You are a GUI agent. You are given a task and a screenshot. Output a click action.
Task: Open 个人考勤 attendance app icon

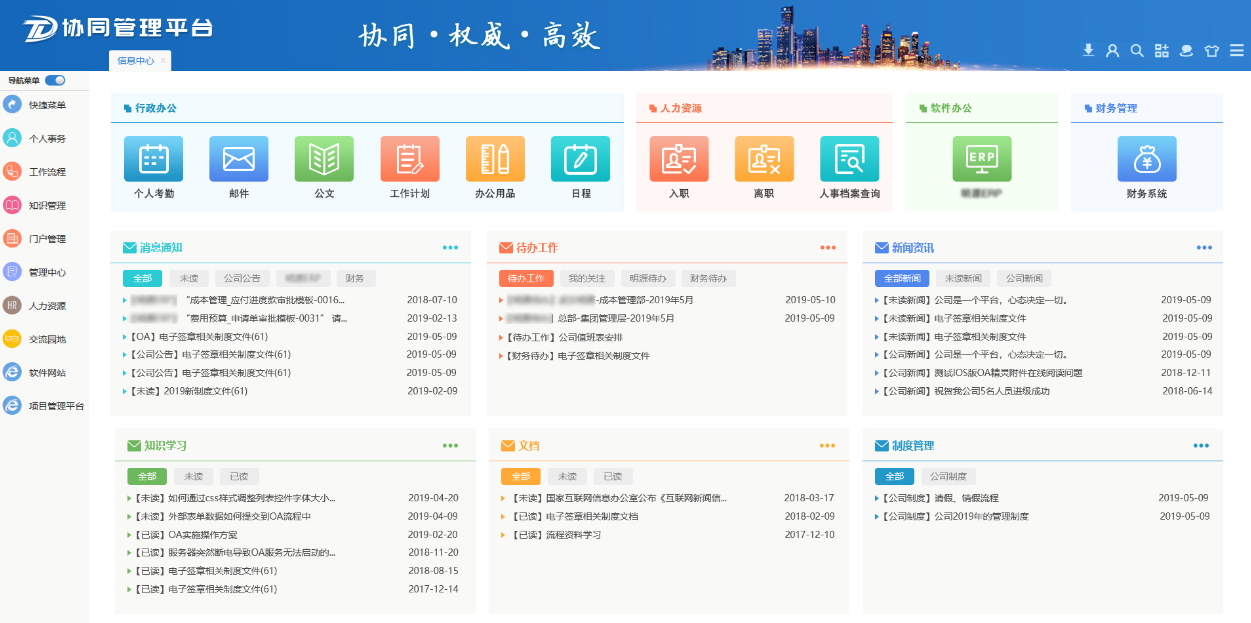coord(153,159)
